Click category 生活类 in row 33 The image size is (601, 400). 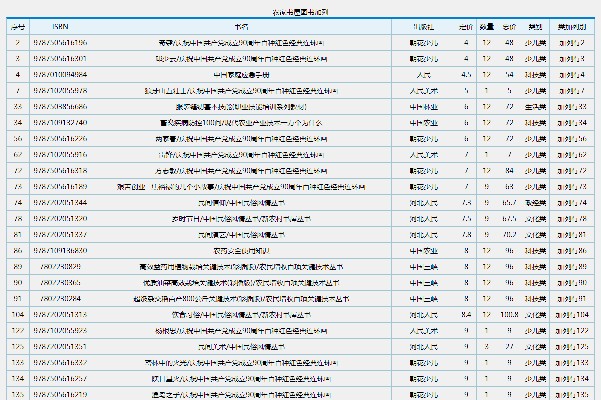535,107
